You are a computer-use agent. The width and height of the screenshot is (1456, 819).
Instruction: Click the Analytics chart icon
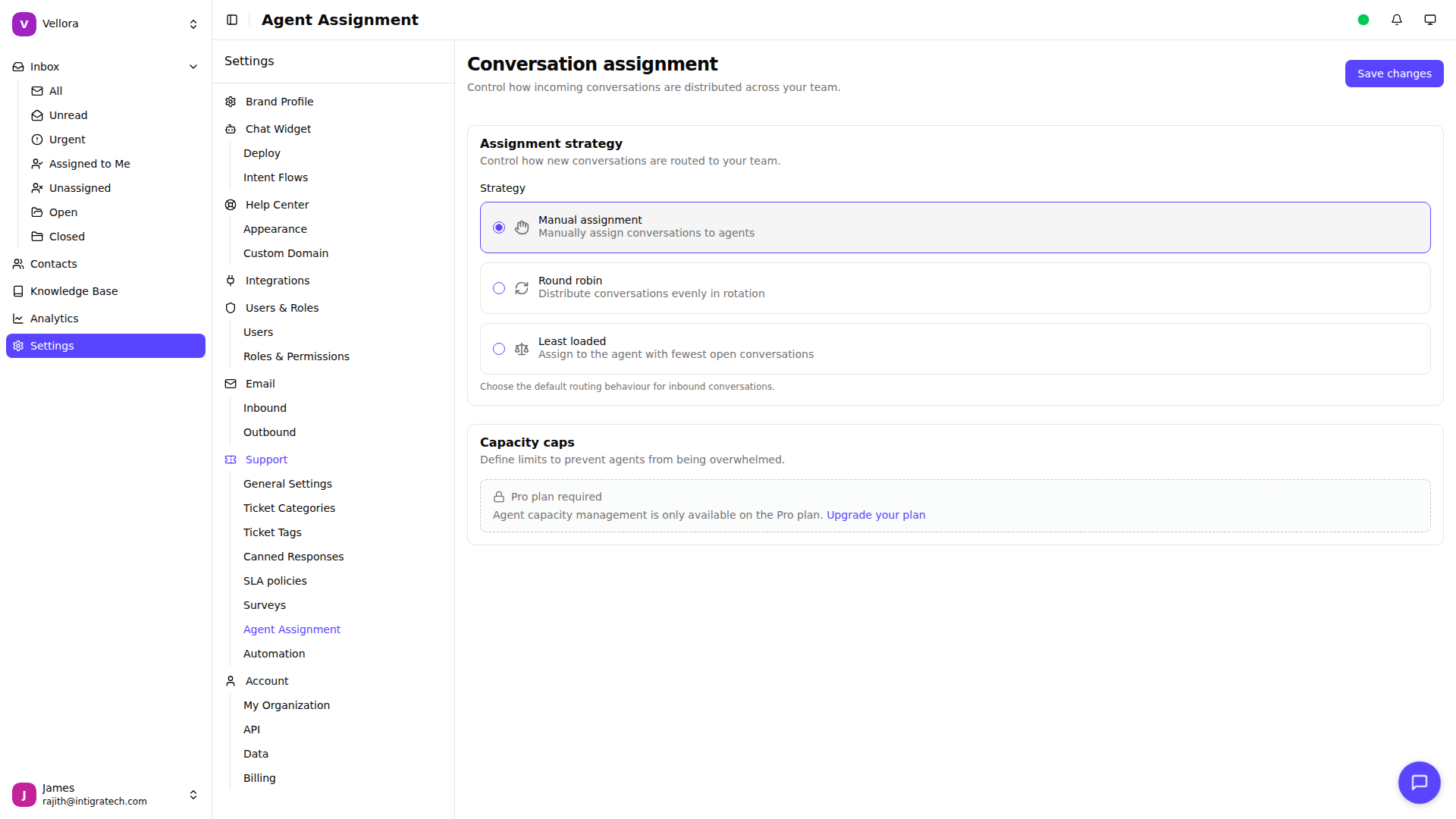click(x=18, y=318)
